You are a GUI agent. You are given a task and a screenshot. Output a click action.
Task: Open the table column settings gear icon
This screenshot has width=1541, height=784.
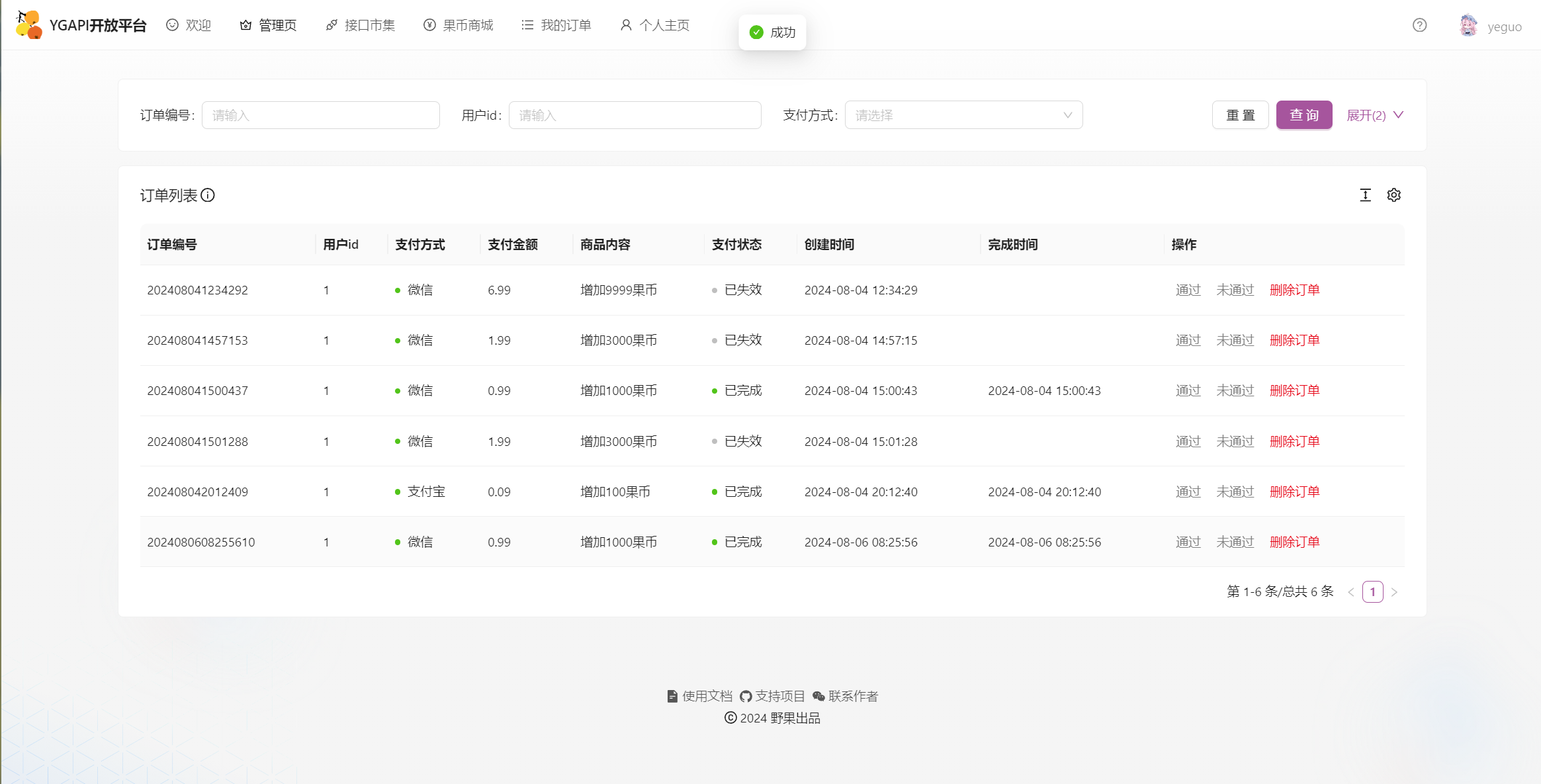[1394, 195]
